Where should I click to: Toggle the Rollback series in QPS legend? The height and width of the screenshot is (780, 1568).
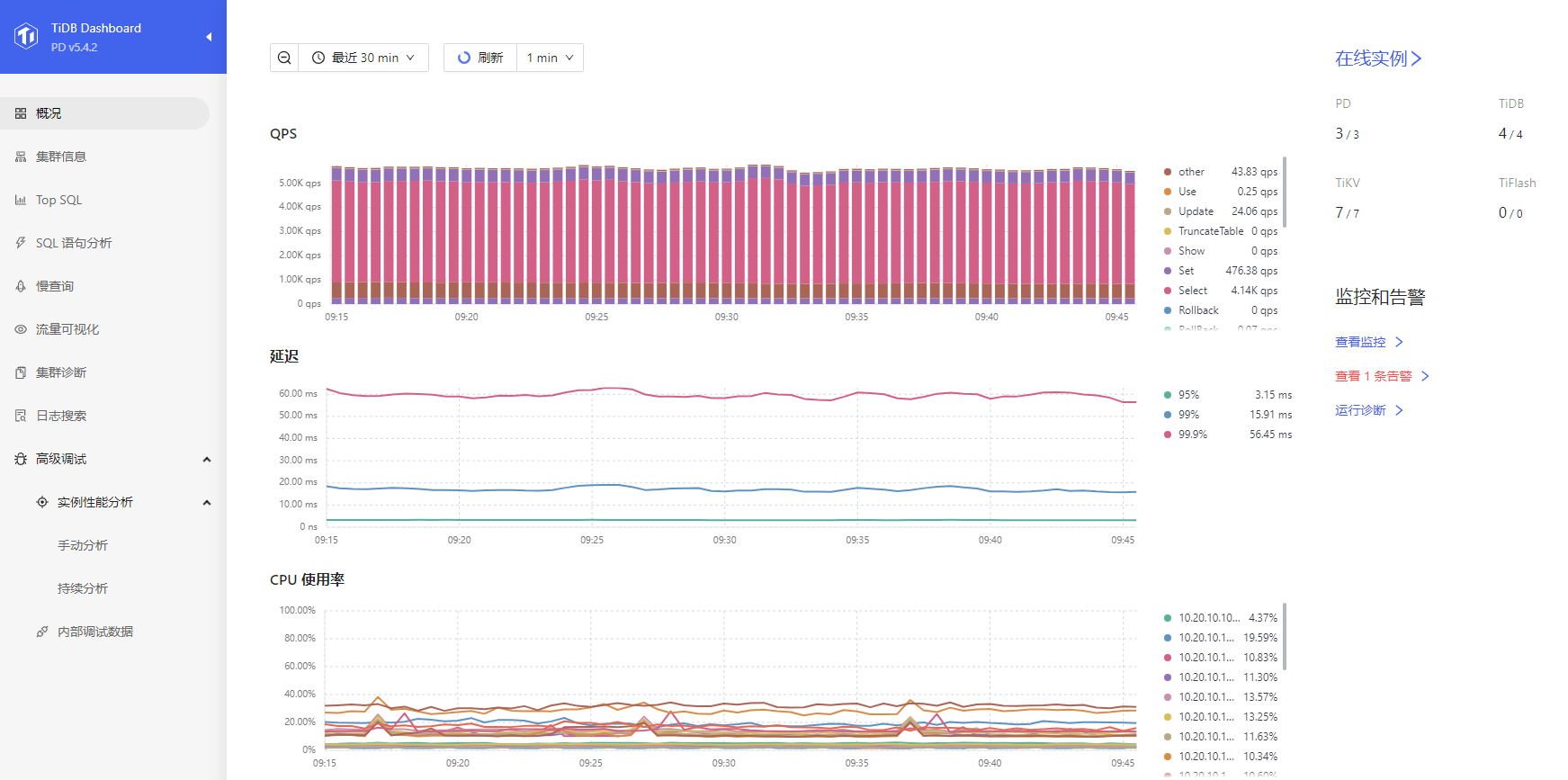point(1220,310)
